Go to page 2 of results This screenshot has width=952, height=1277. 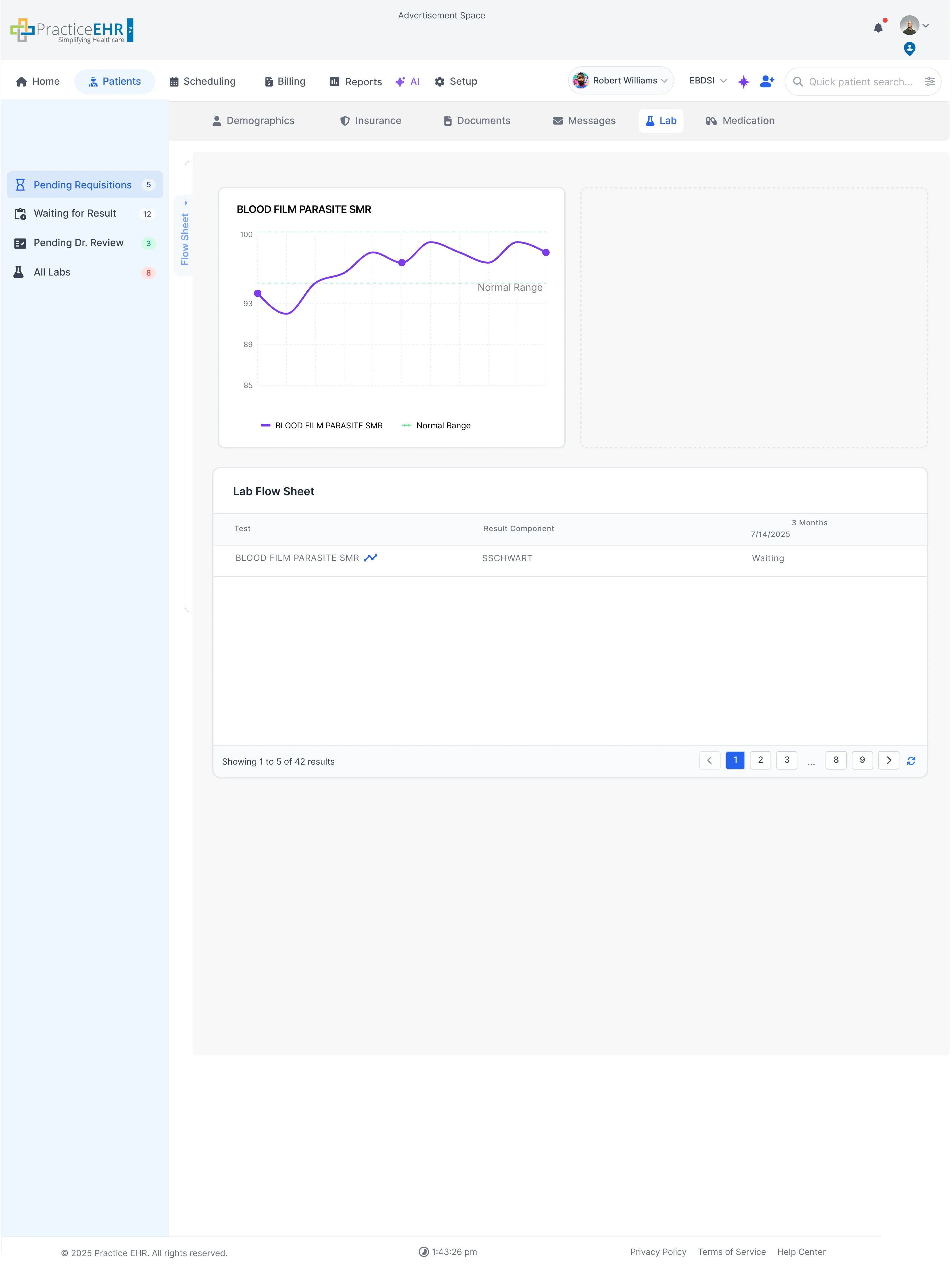tap(760, 760)
